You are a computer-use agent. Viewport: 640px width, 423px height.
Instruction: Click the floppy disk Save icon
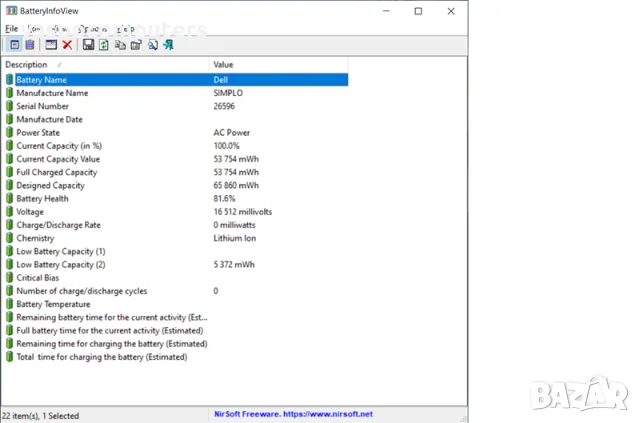pos(89,45)
